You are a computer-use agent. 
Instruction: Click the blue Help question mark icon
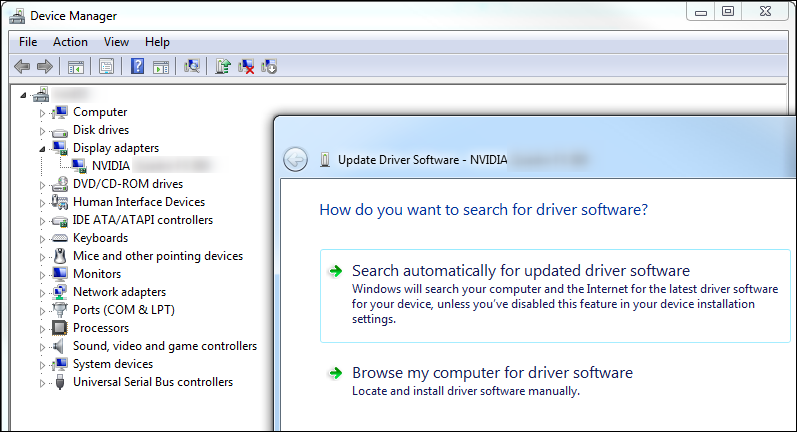point(137,66)
